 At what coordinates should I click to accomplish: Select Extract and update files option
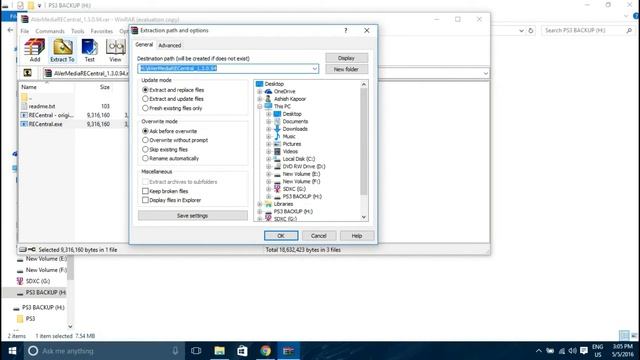(145, 99)
